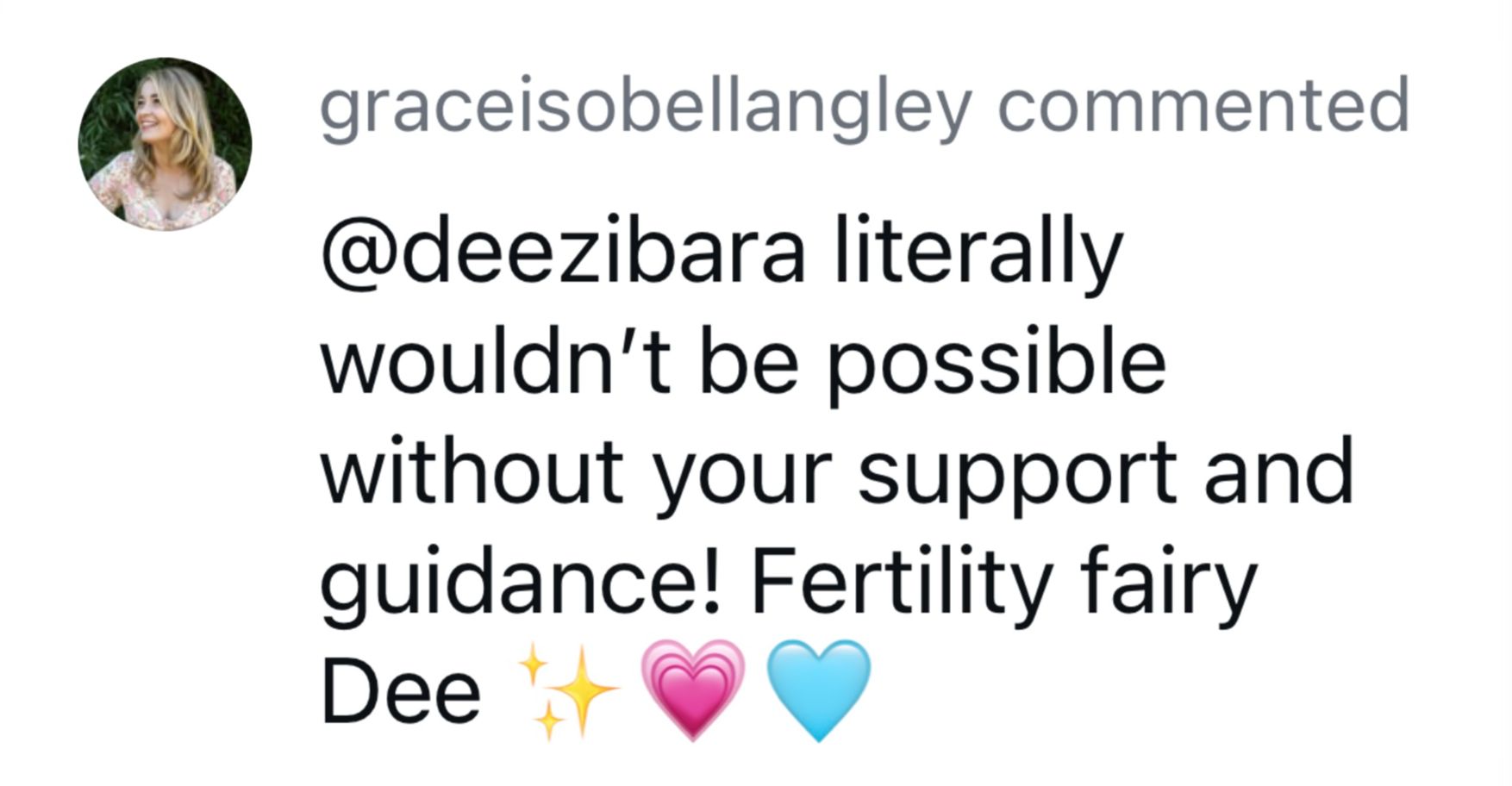Click the pink growing heart emoji
1512x786 pixels.
pos(692,689)
